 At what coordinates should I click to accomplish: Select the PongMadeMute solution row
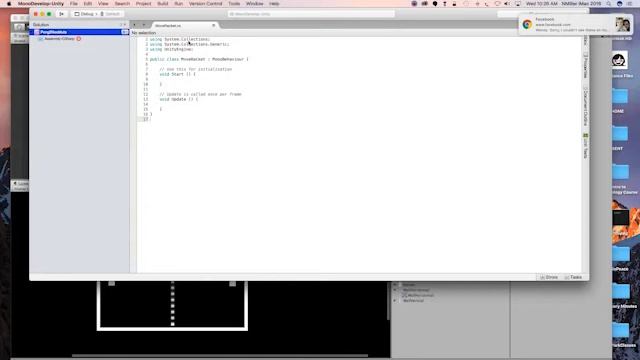click(79, 32)
